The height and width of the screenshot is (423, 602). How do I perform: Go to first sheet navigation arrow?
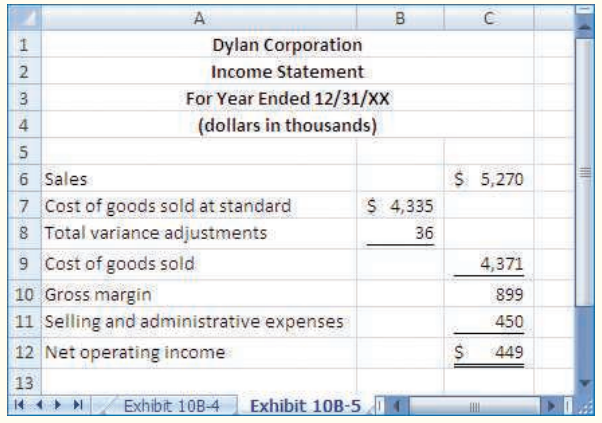pos(19,405)
